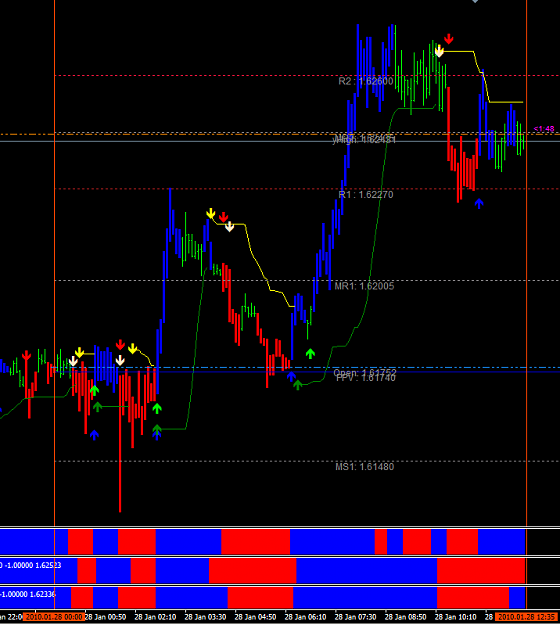Click the 28 Jan 04:50 time axis label
The width and height of the screenshot is (560, 625).
pos(255,617)
